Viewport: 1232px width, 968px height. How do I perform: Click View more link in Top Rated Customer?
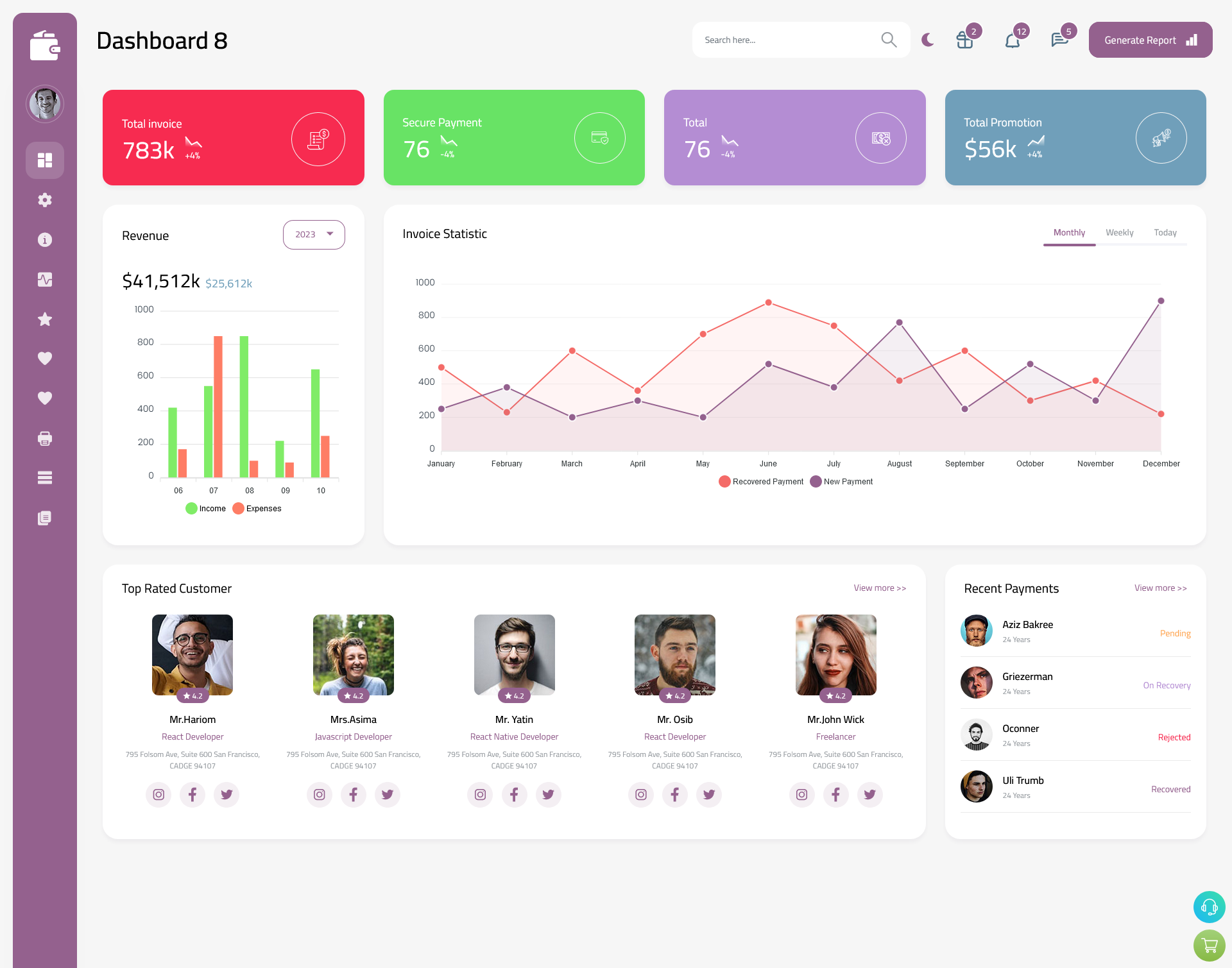pos(880,588)
